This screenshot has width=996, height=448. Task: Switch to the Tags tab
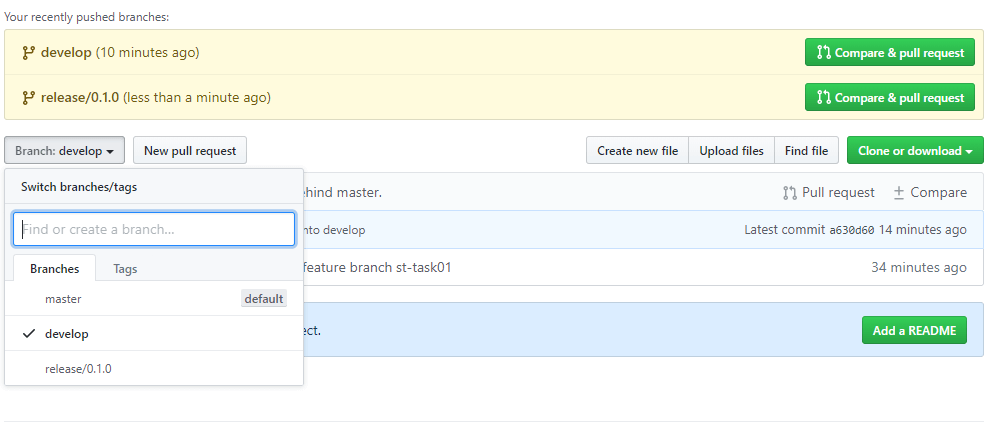click(x=125, y=269)
